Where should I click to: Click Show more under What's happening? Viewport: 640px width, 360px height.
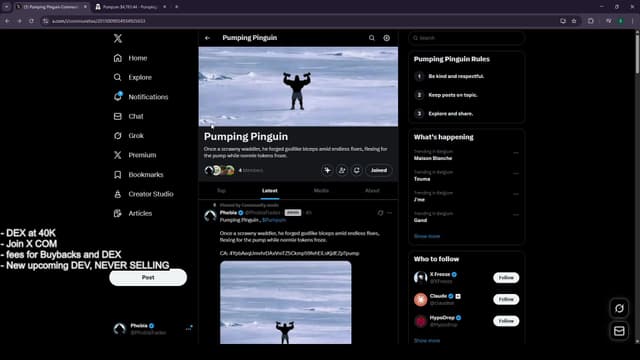pyautogui.click(x=427, y=236)
